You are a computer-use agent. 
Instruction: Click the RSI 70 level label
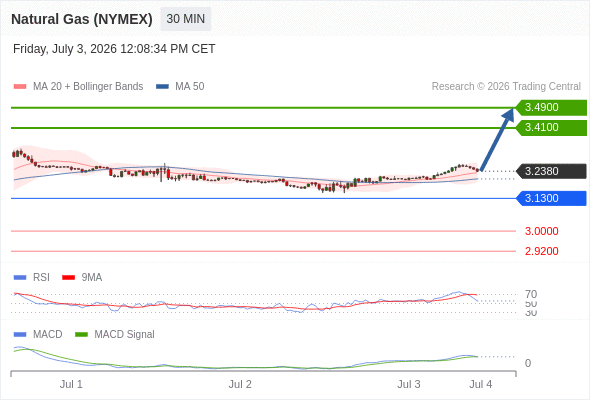point(531,294)
